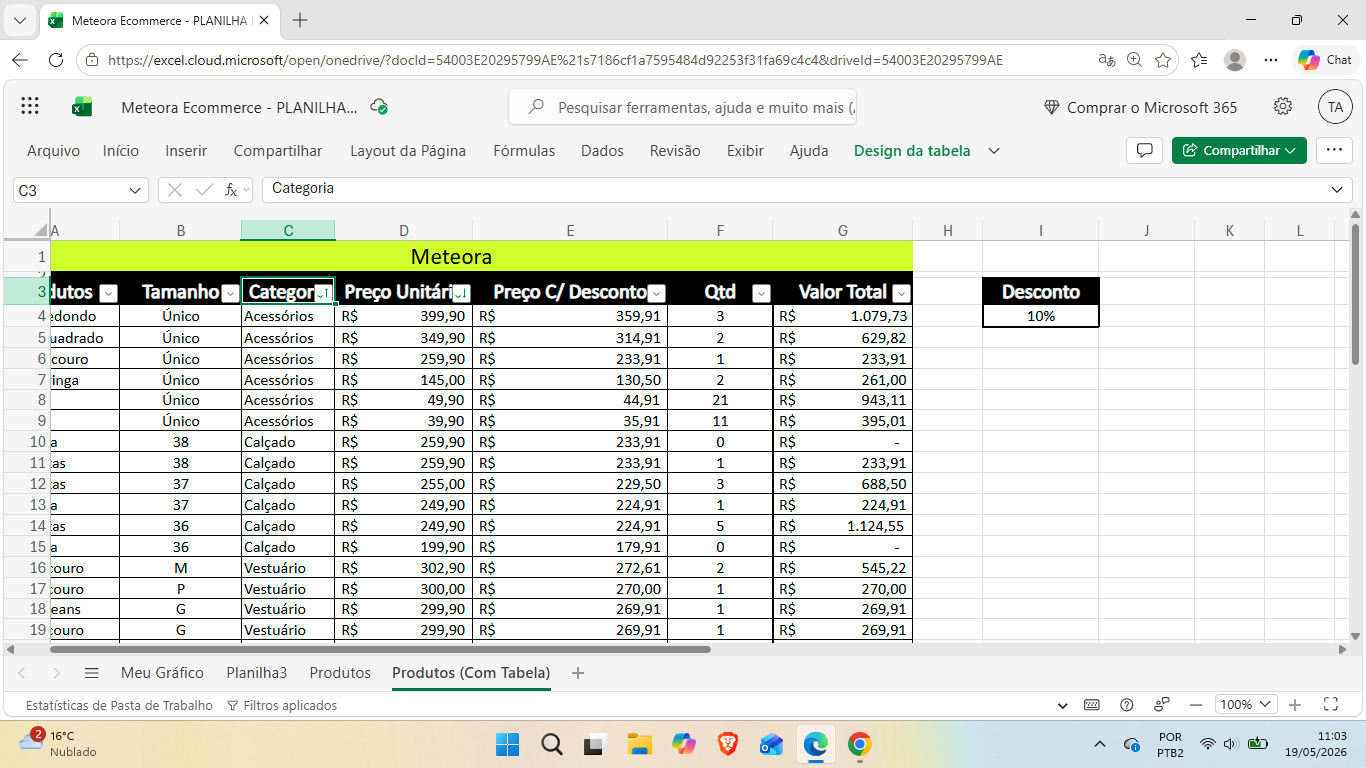
Task: Open the Qtd column filter dropdown
Action: click(x=761, y=293)
